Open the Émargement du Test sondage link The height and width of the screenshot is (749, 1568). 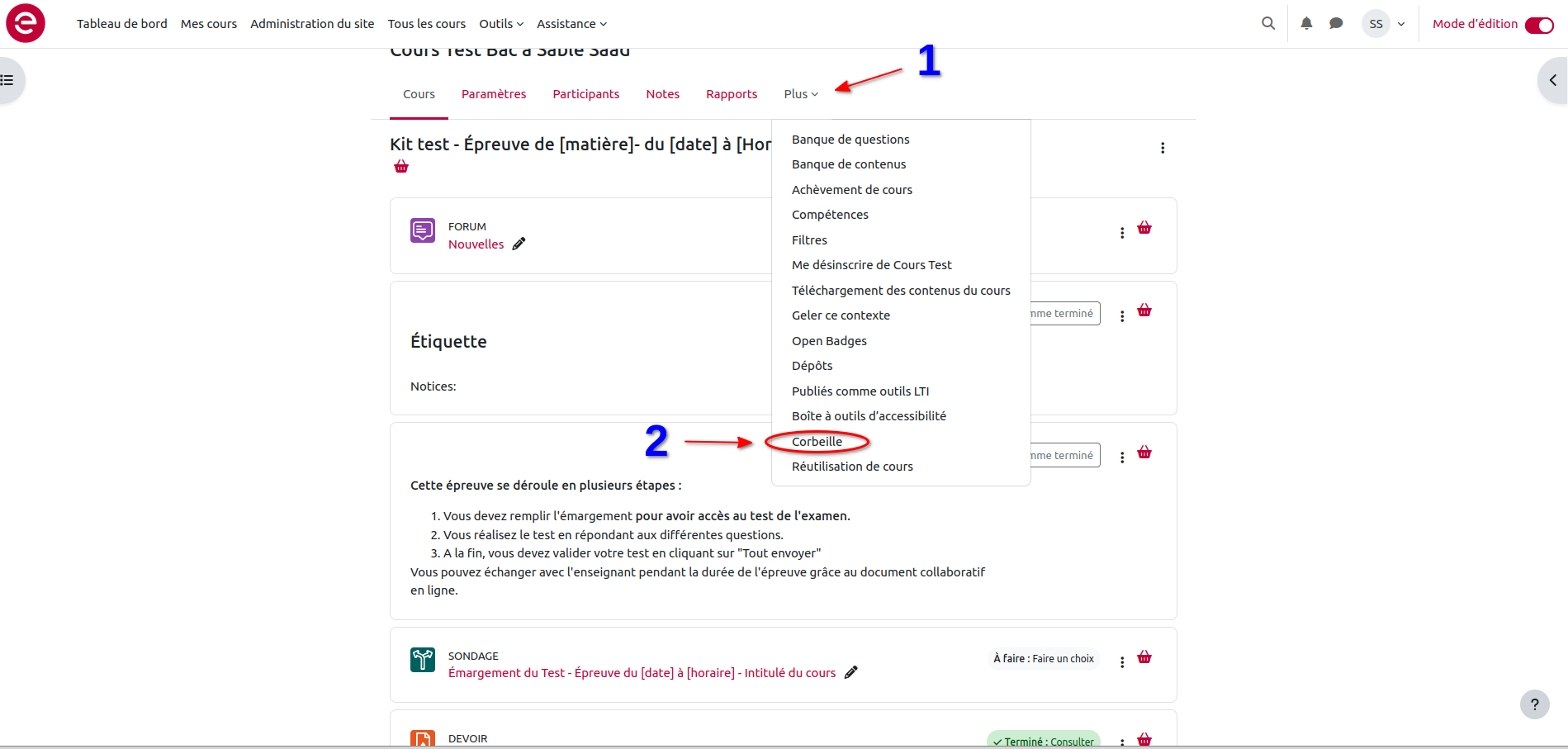(642, 673)
